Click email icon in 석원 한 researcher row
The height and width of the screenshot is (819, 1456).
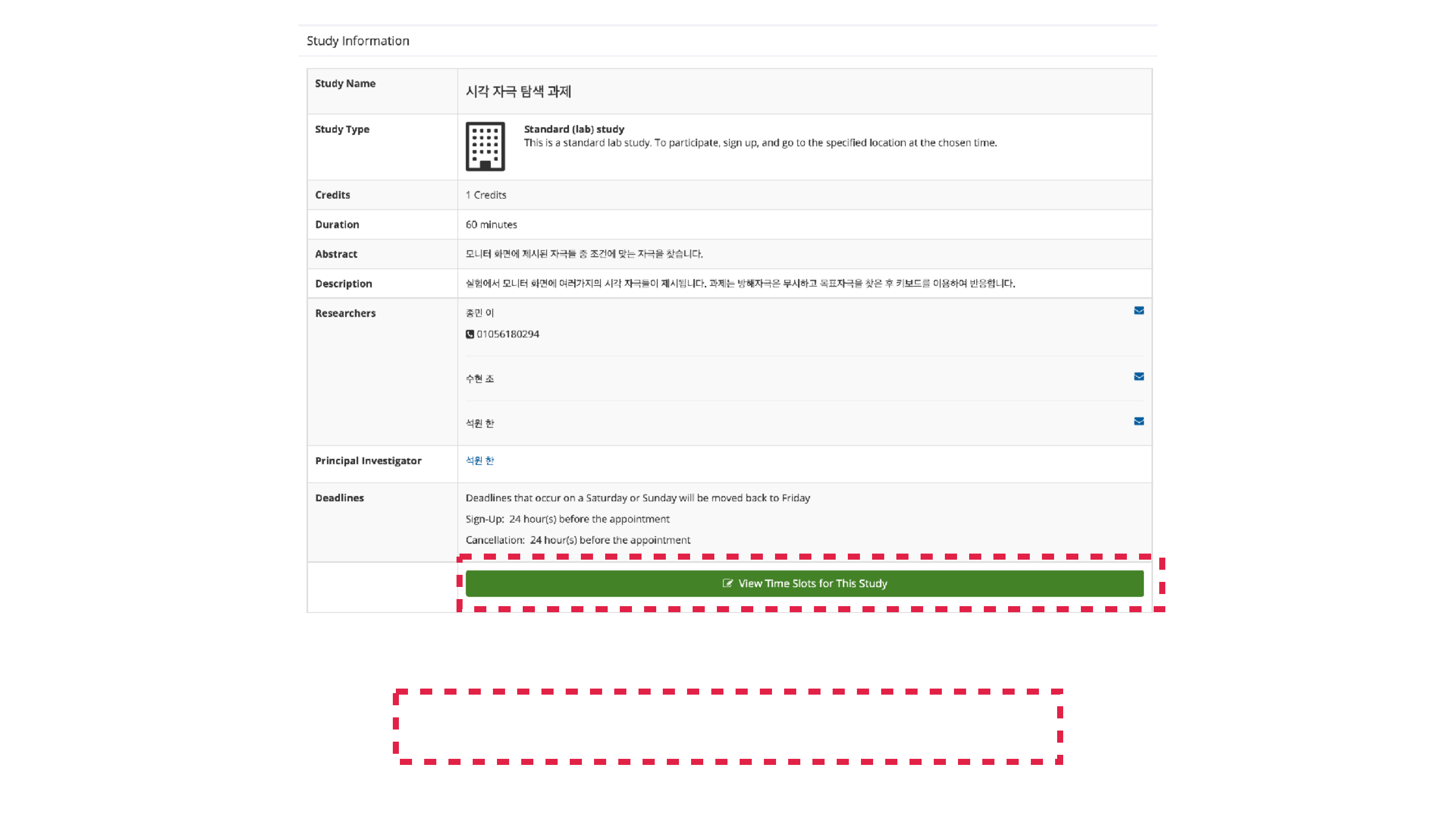click(1139, 421)
